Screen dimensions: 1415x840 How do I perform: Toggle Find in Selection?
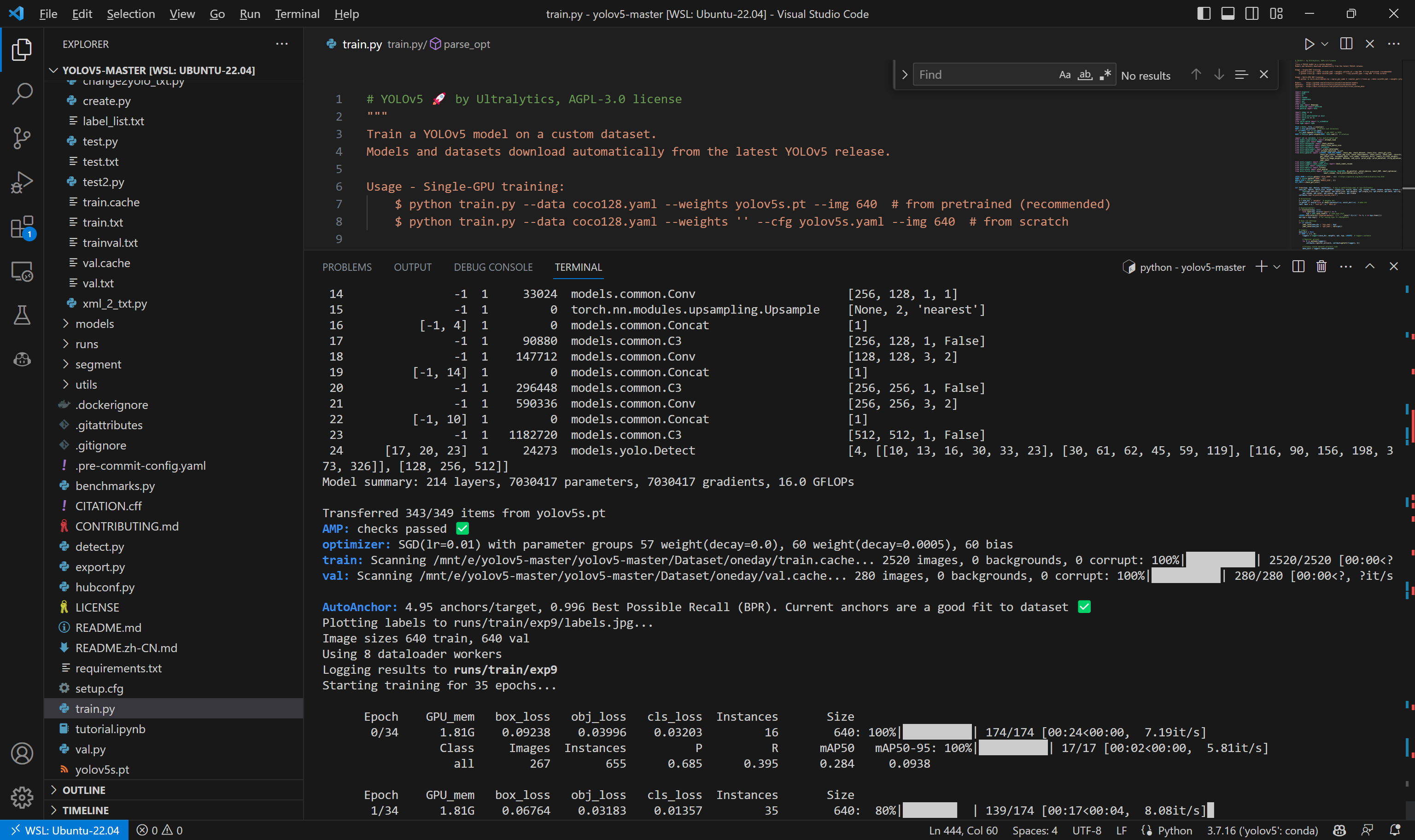tap(1241, 75)
